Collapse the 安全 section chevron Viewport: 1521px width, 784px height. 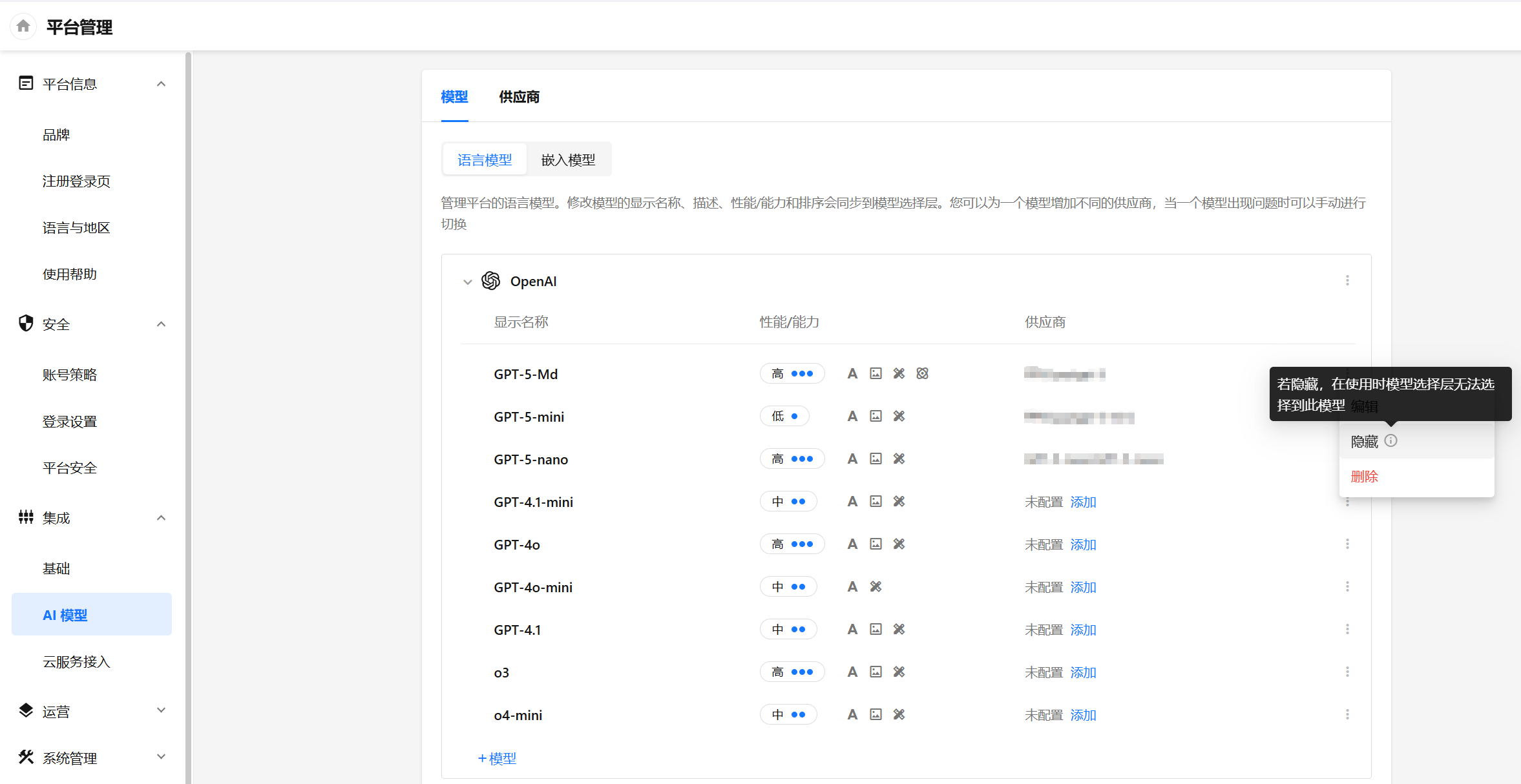click(x=161, y=324)
